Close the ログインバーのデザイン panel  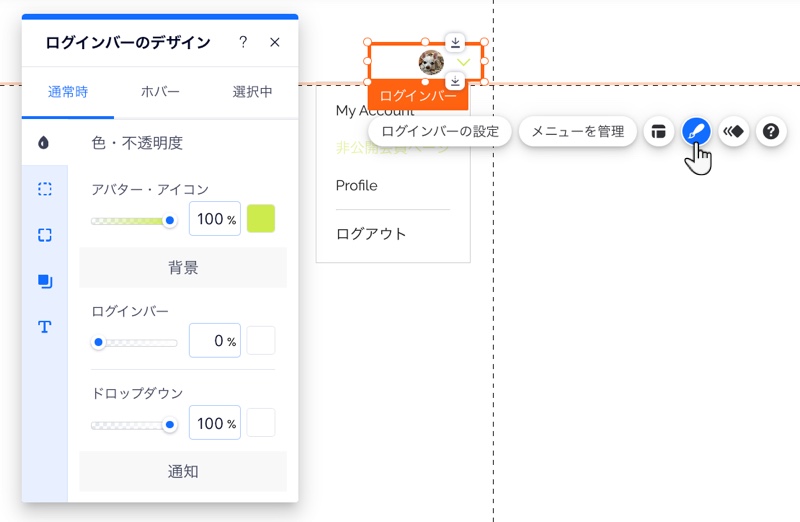click(274, 42)
